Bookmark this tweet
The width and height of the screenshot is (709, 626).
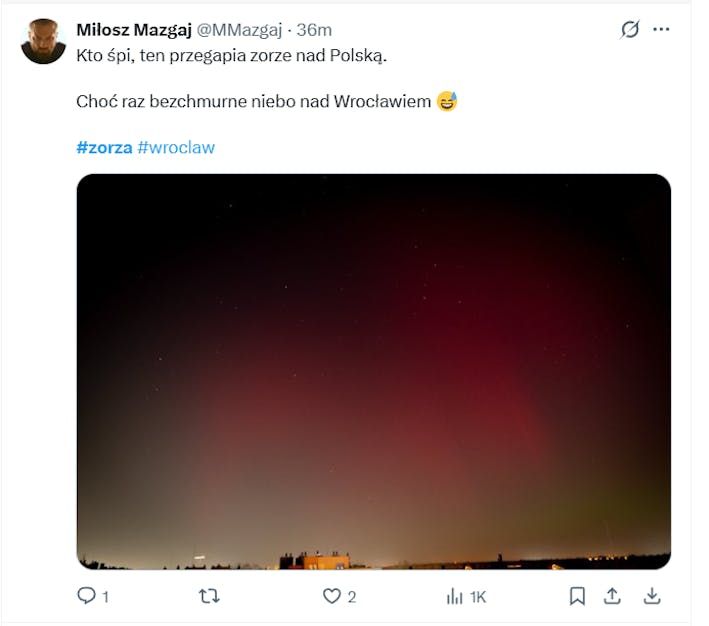pyautogui.click(x=577, y=596)
